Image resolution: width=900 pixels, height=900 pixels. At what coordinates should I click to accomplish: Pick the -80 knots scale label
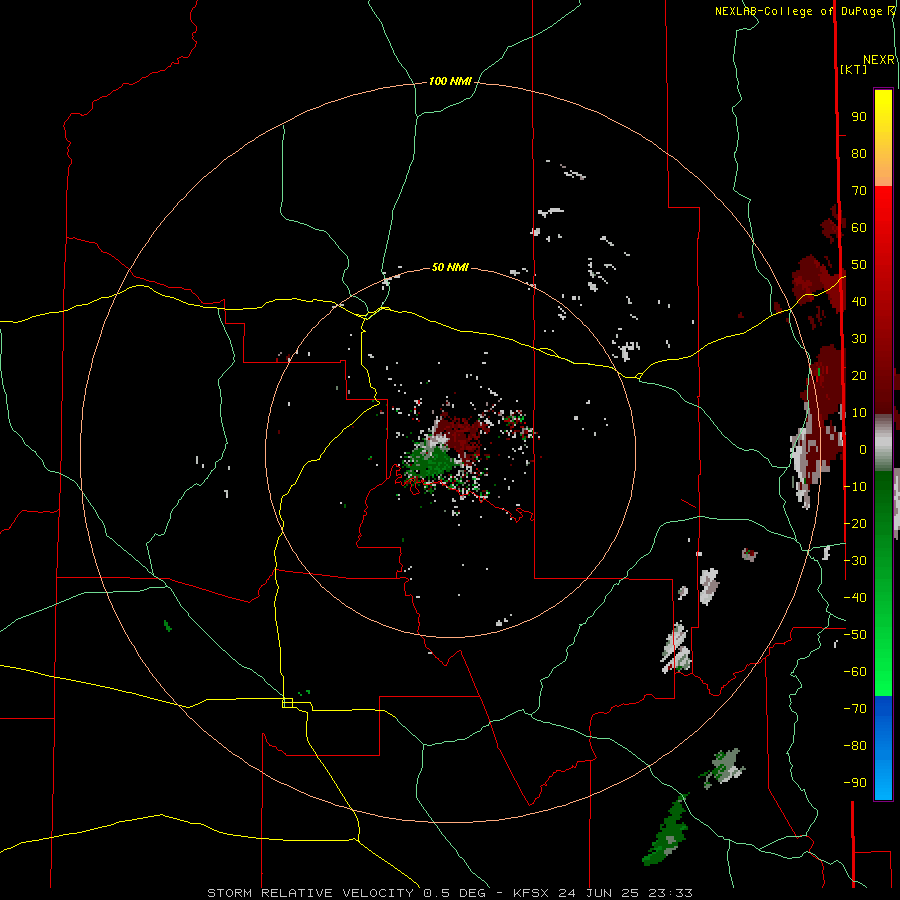855,746
